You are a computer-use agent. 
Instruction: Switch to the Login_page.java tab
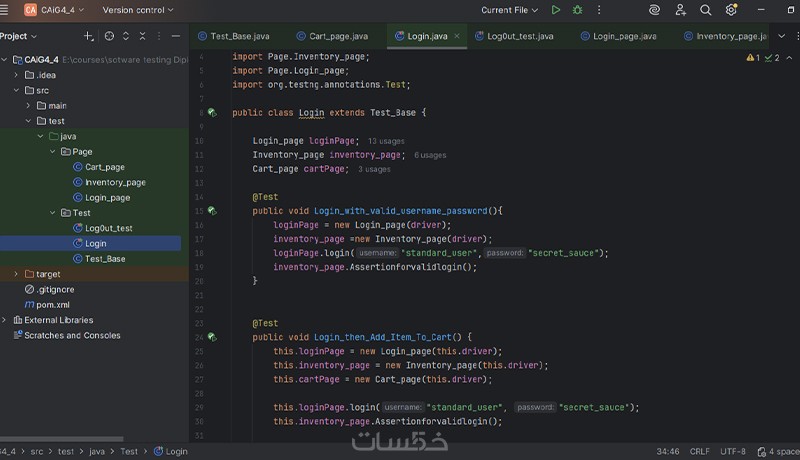[x=619, y=36]
